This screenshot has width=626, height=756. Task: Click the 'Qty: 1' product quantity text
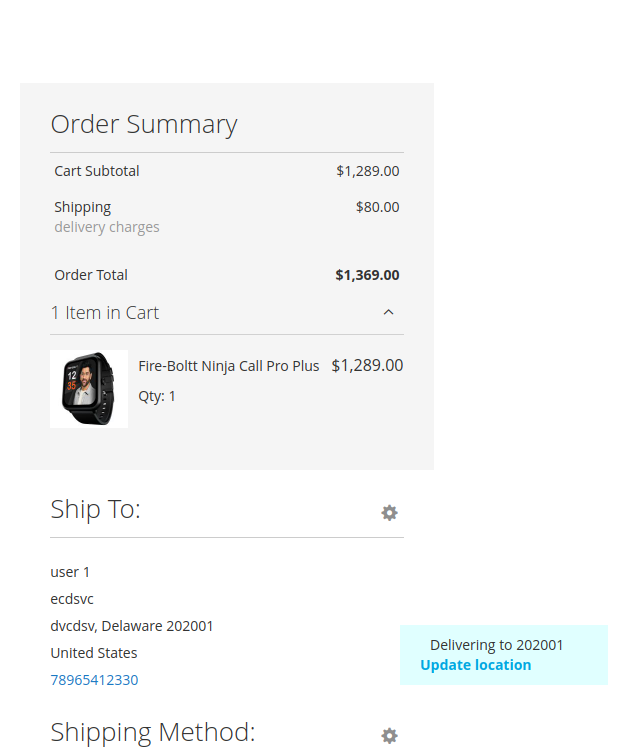pyautogui.click(x=157, y=396)
